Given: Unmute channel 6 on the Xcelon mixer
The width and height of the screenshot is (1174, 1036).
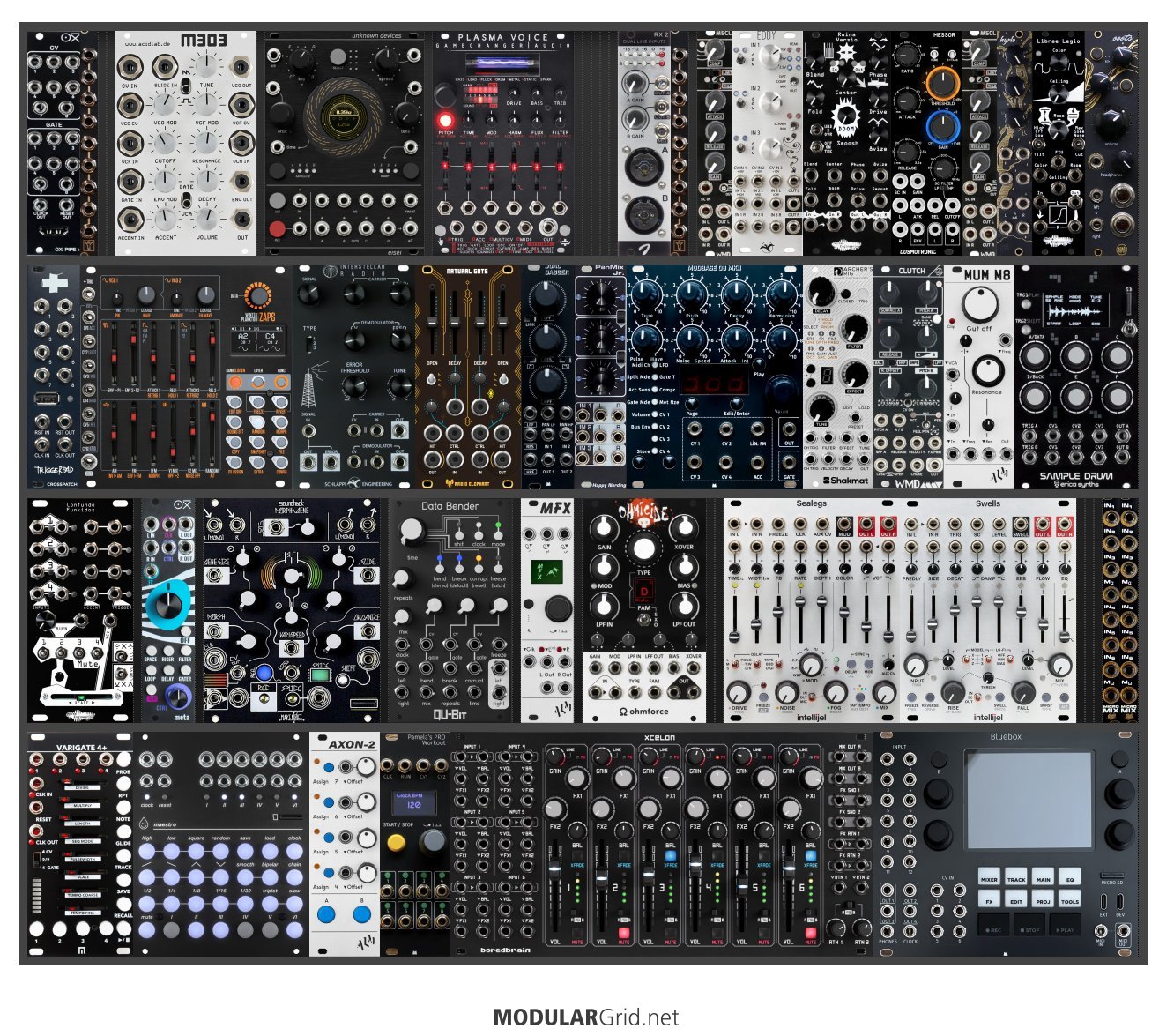Looking at the screenshot, I should pos(810,933).
